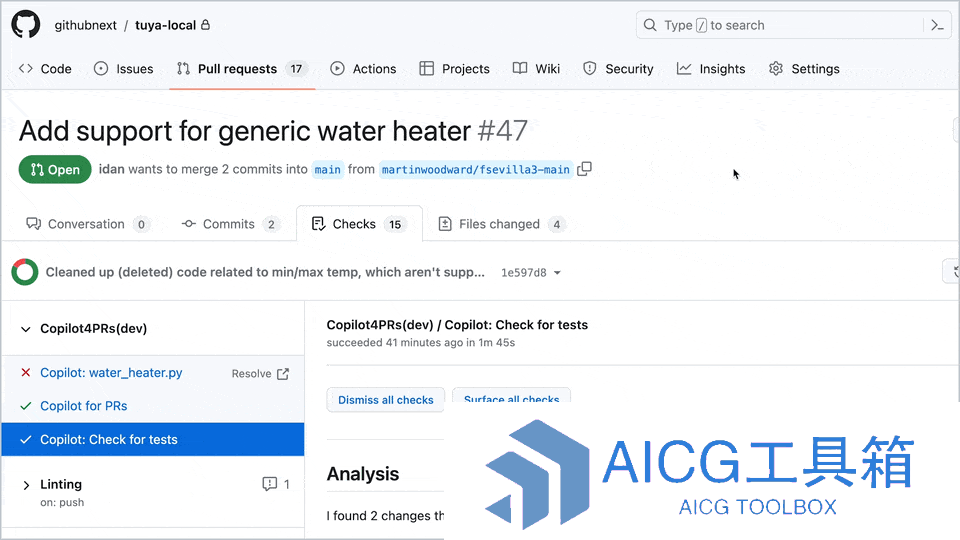
Task: Open the command palette icon in search bar
Action: (937, 25)
